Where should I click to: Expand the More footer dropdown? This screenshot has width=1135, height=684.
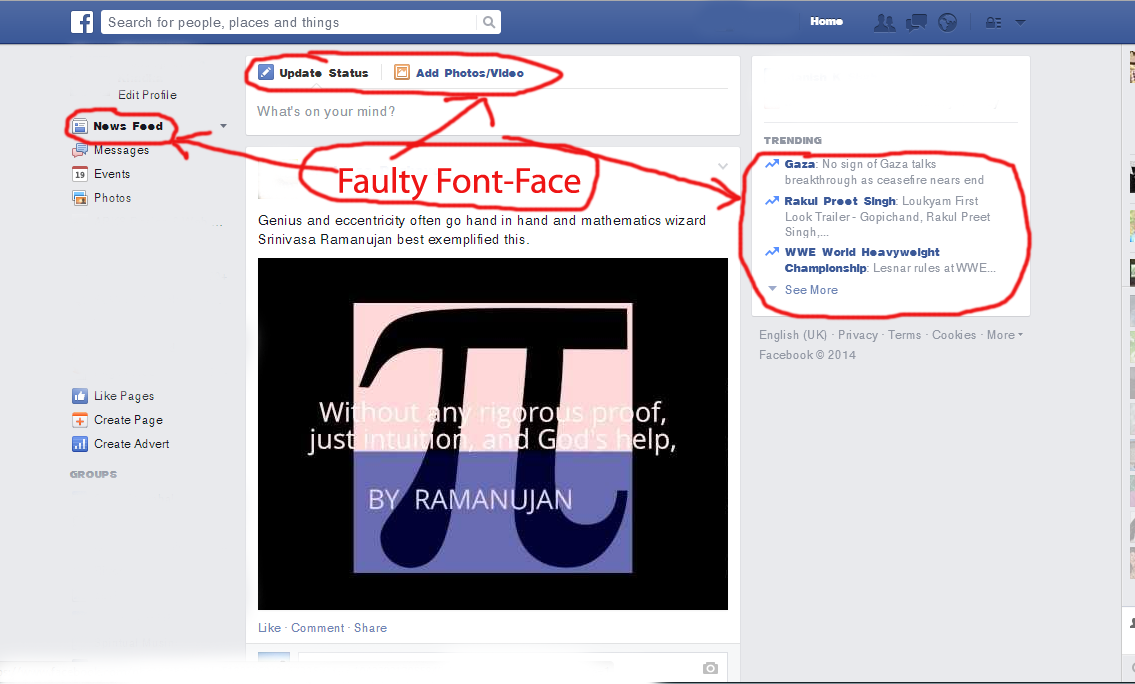click(x=1005, y=334)
